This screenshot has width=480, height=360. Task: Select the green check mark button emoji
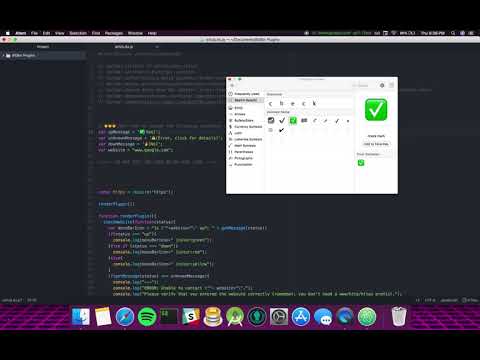[x=293, y=120]
